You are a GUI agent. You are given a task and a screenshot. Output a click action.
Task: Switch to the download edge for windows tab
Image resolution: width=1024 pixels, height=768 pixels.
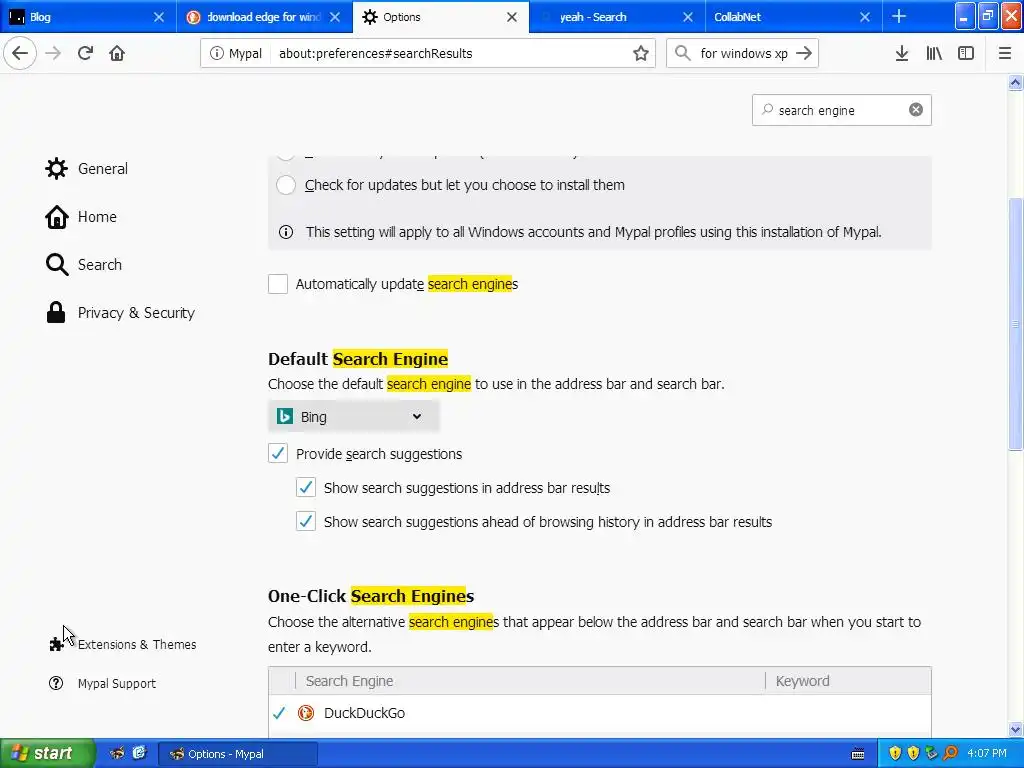(x=264, y=17)
